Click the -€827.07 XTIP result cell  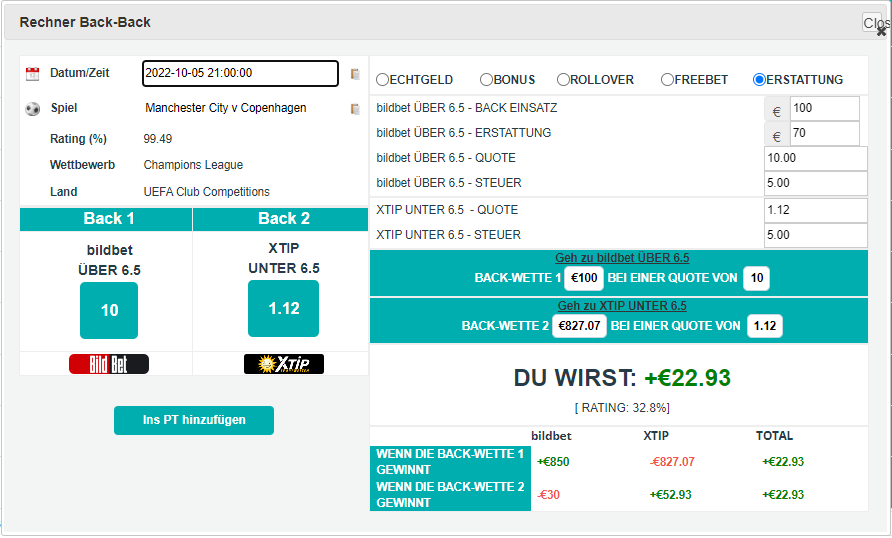tap(672, 462)
